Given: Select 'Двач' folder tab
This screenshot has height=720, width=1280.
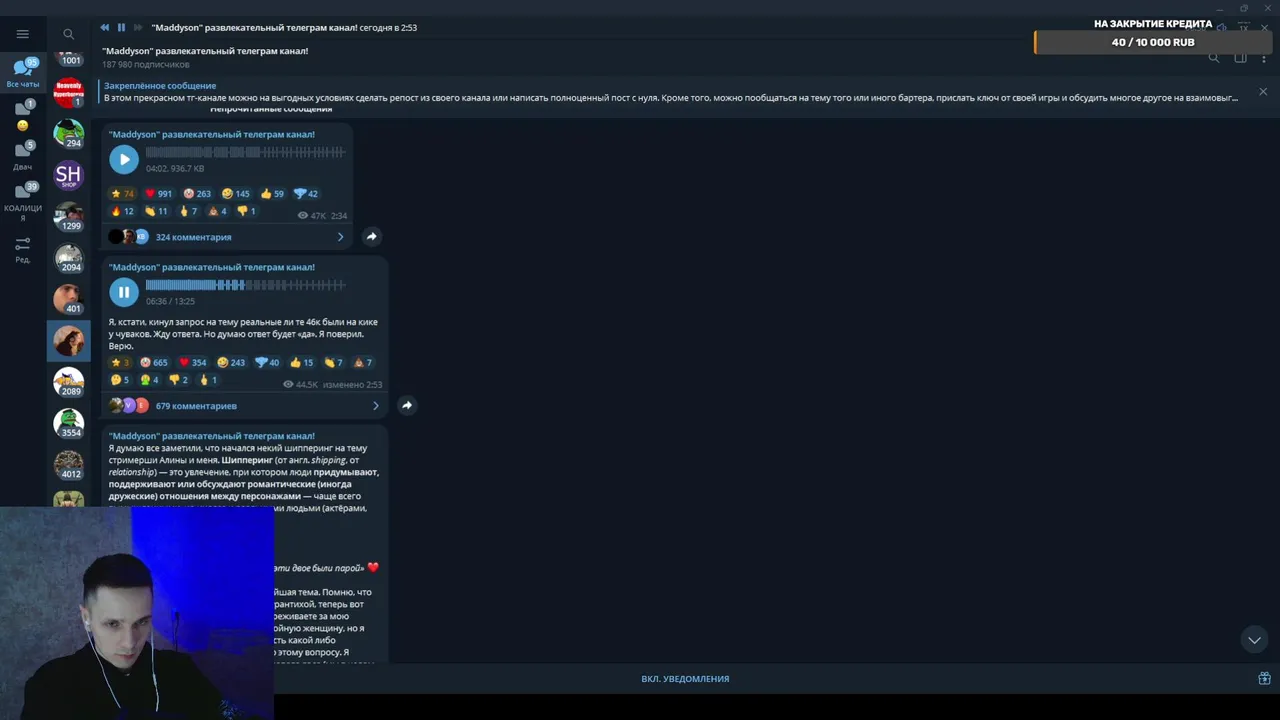Looking at the screenshot, I should (23, 156).
